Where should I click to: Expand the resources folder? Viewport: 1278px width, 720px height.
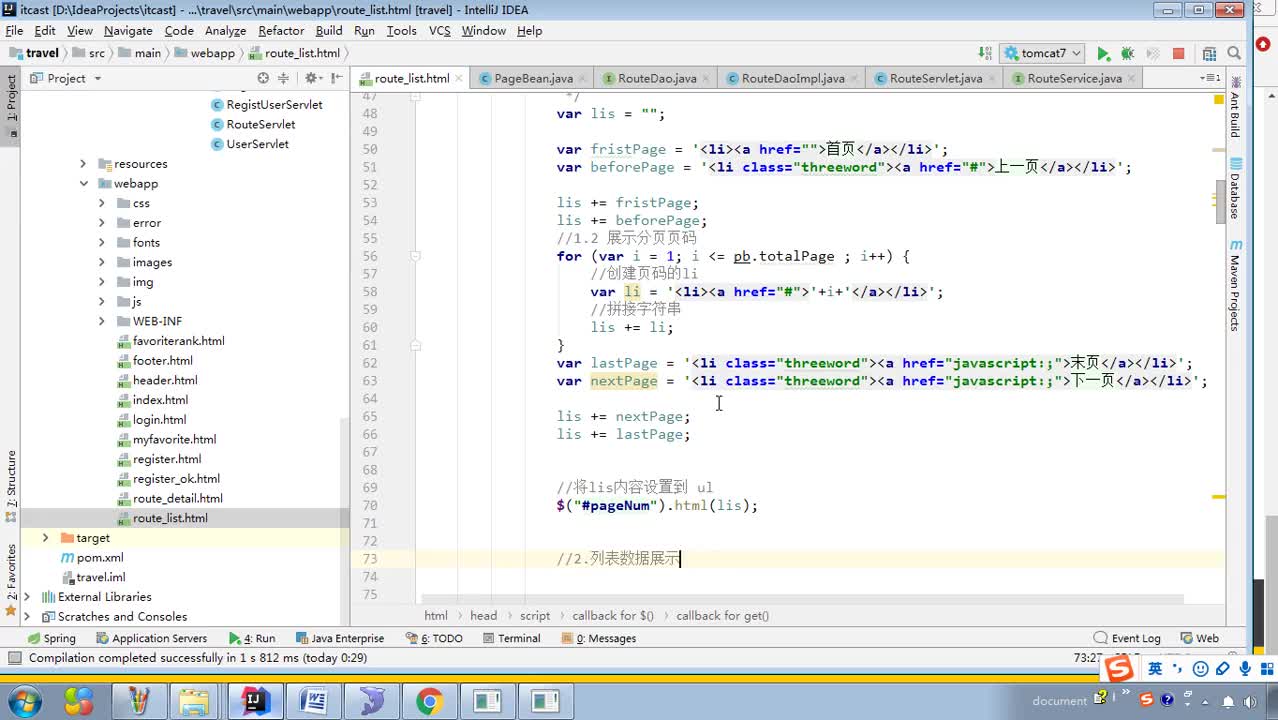(x=83, y=164)
